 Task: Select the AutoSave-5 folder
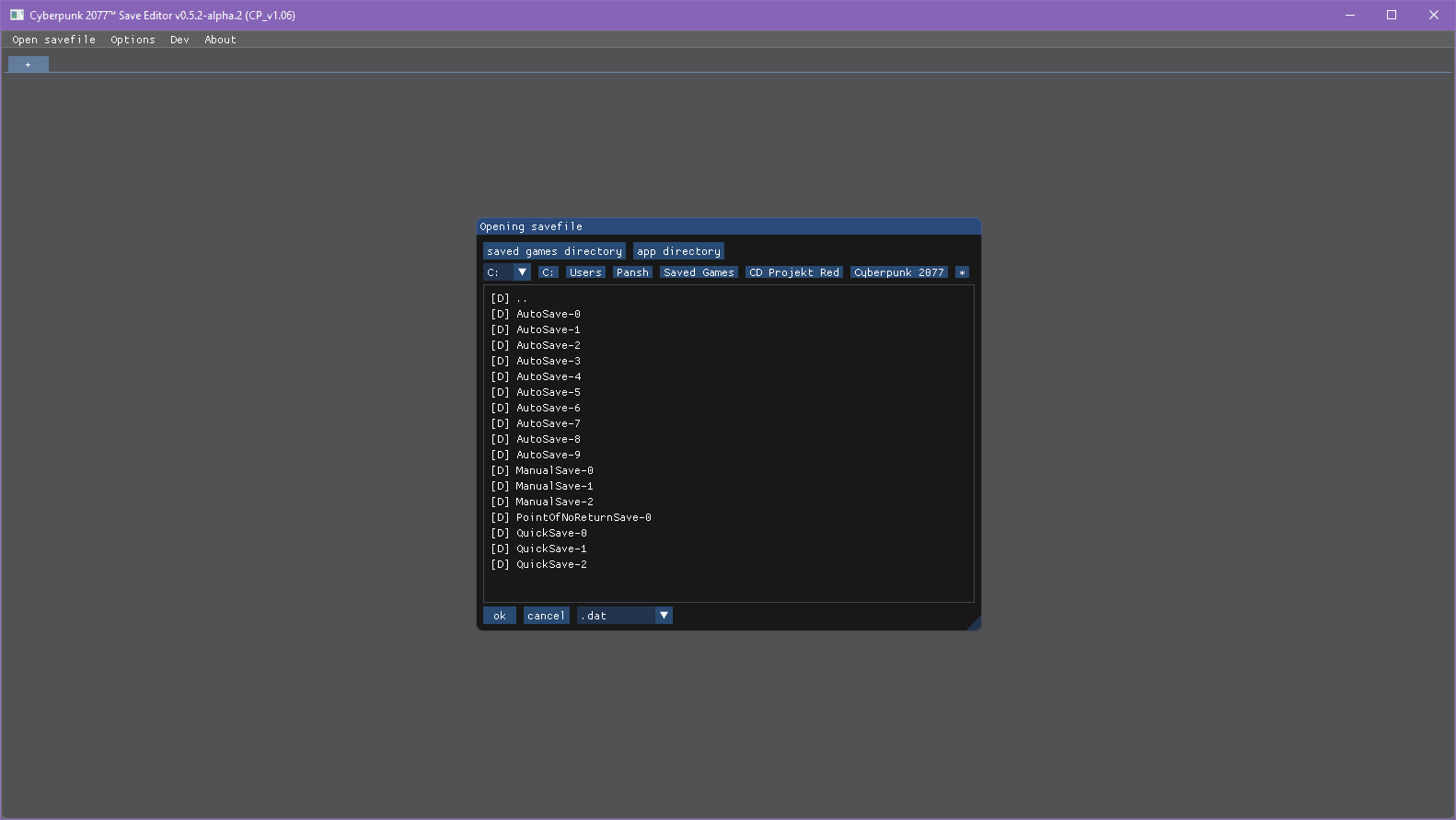[x=728, y=392]
